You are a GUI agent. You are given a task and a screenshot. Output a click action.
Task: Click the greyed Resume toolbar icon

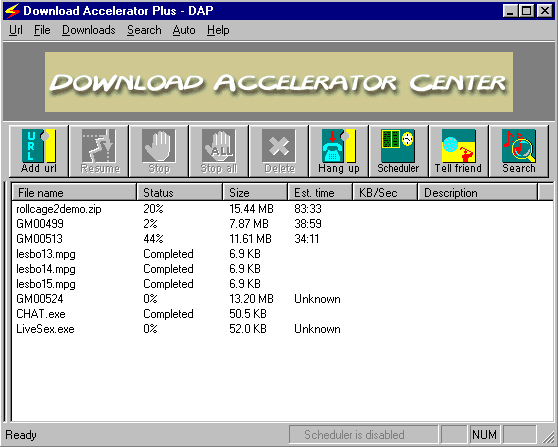99,151
